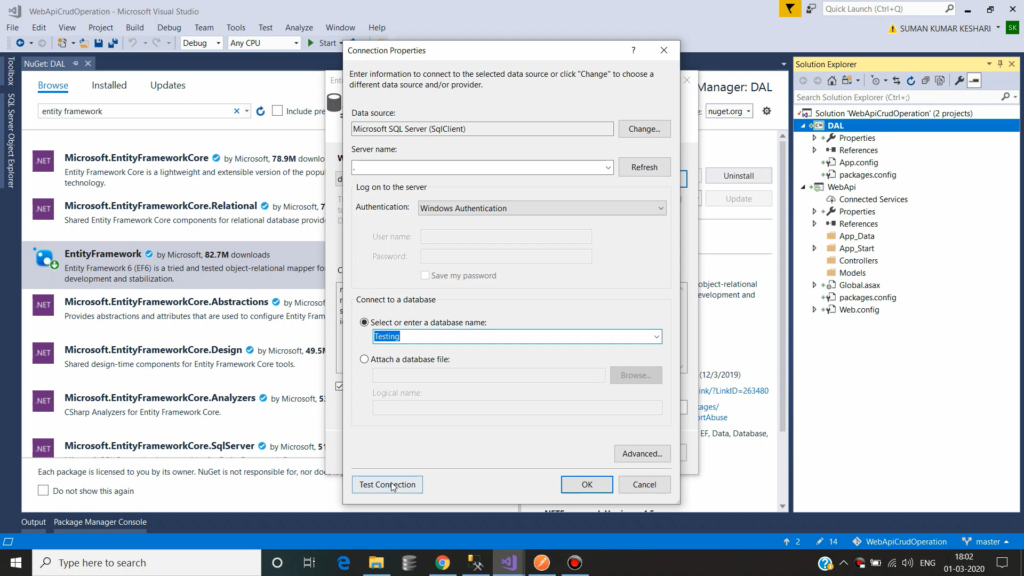Click the Save All toolbar icon
Viewport: 1024px width, 576px height.
[x=113, y=43]
